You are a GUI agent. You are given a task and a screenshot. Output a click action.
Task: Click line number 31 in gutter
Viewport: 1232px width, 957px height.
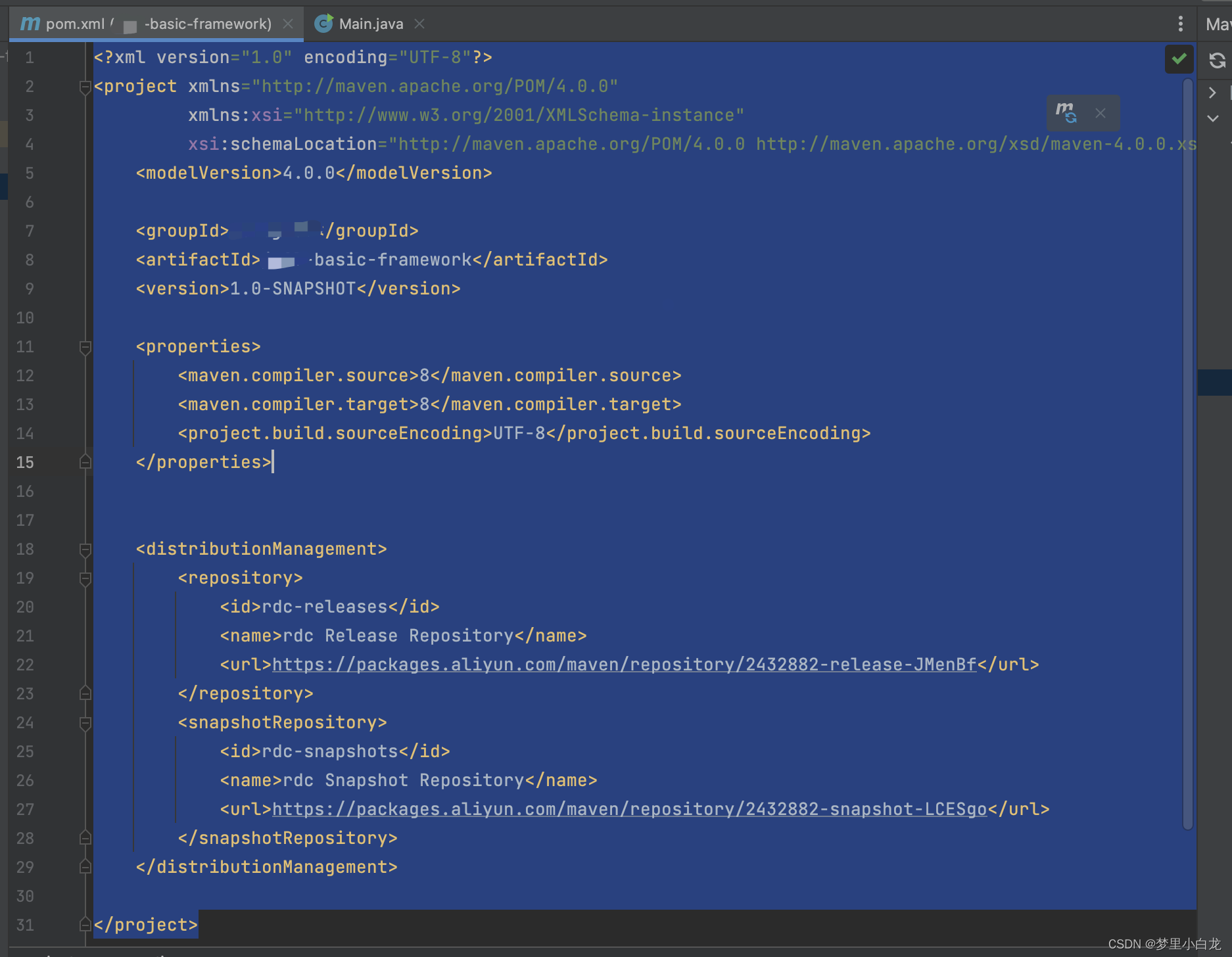(25, 925)
